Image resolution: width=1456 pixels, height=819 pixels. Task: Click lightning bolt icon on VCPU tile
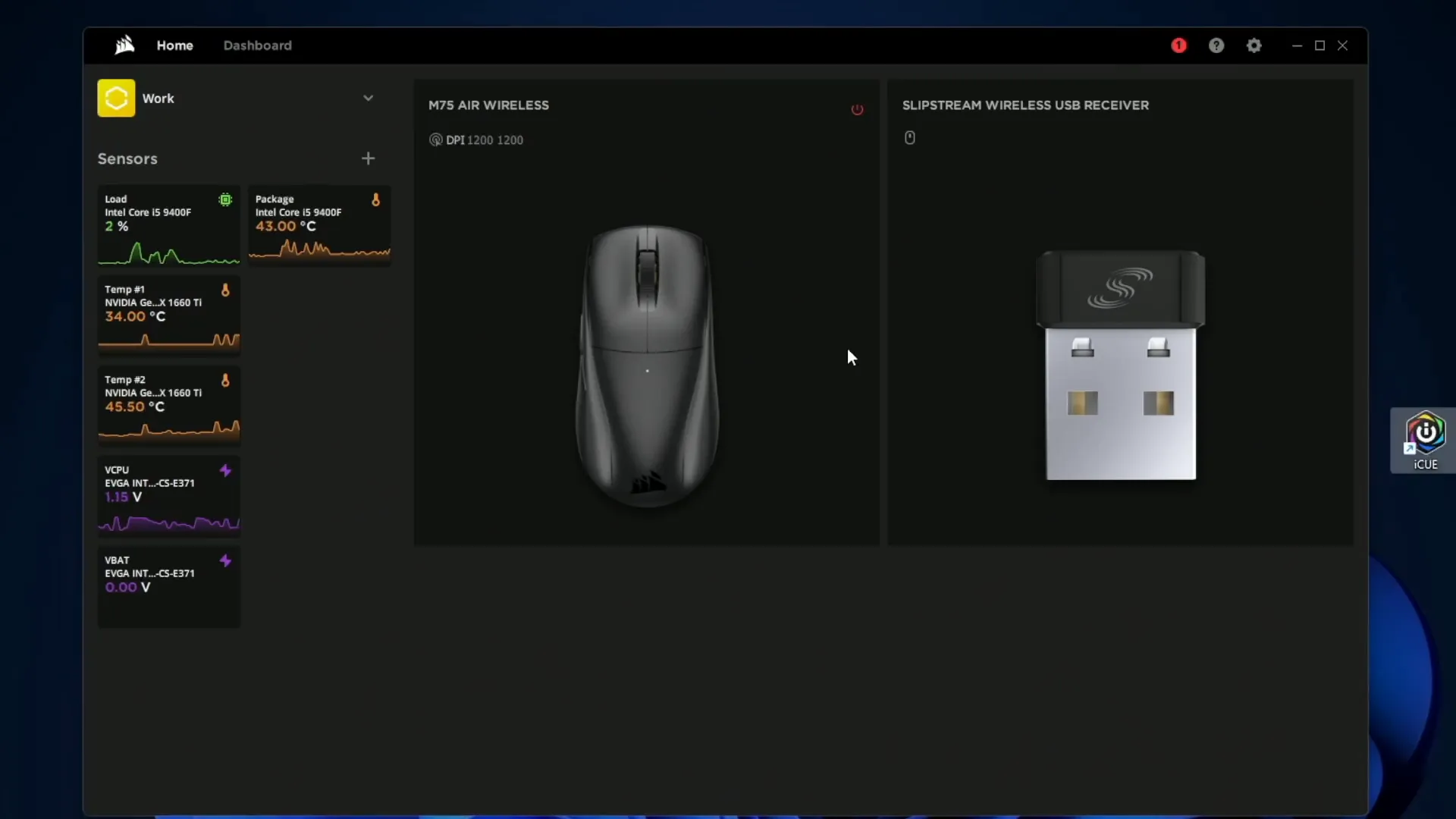coord(225,470)
